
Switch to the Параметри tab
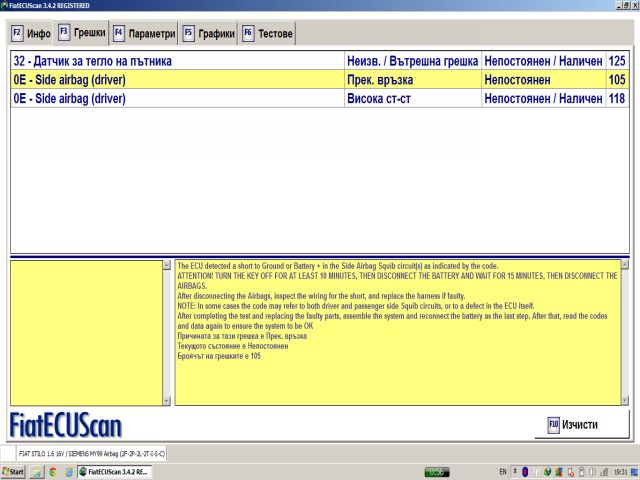click(x=144, y=34)
